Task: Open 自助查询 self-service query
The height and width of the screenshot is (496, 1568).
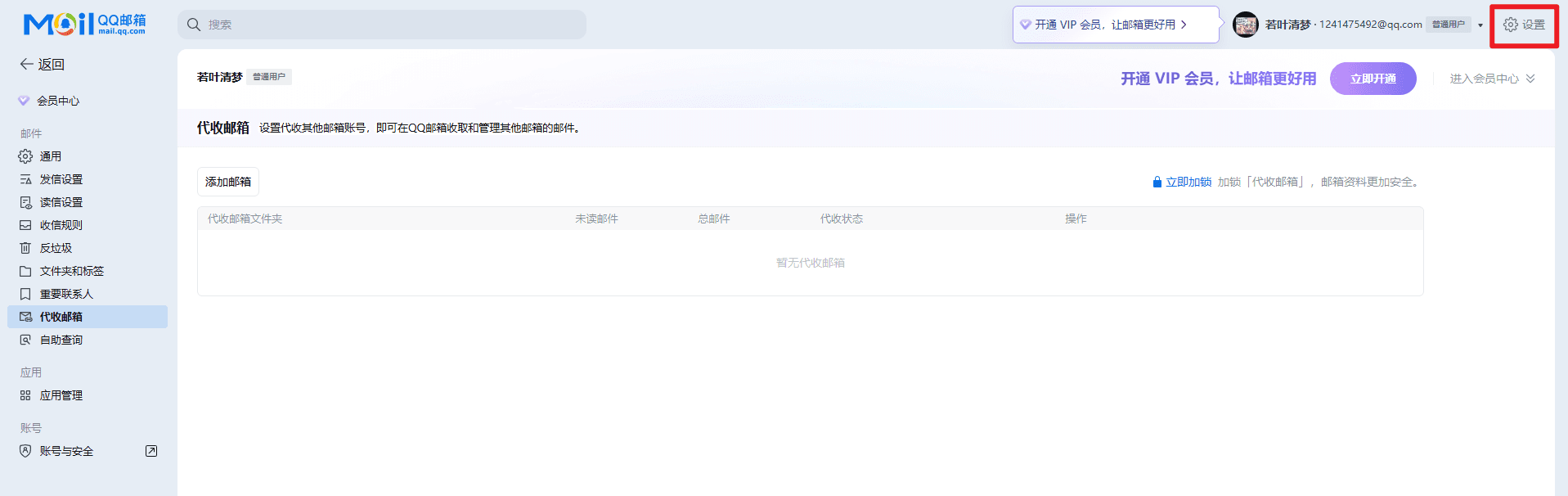Action: click(x=61, y=340)
